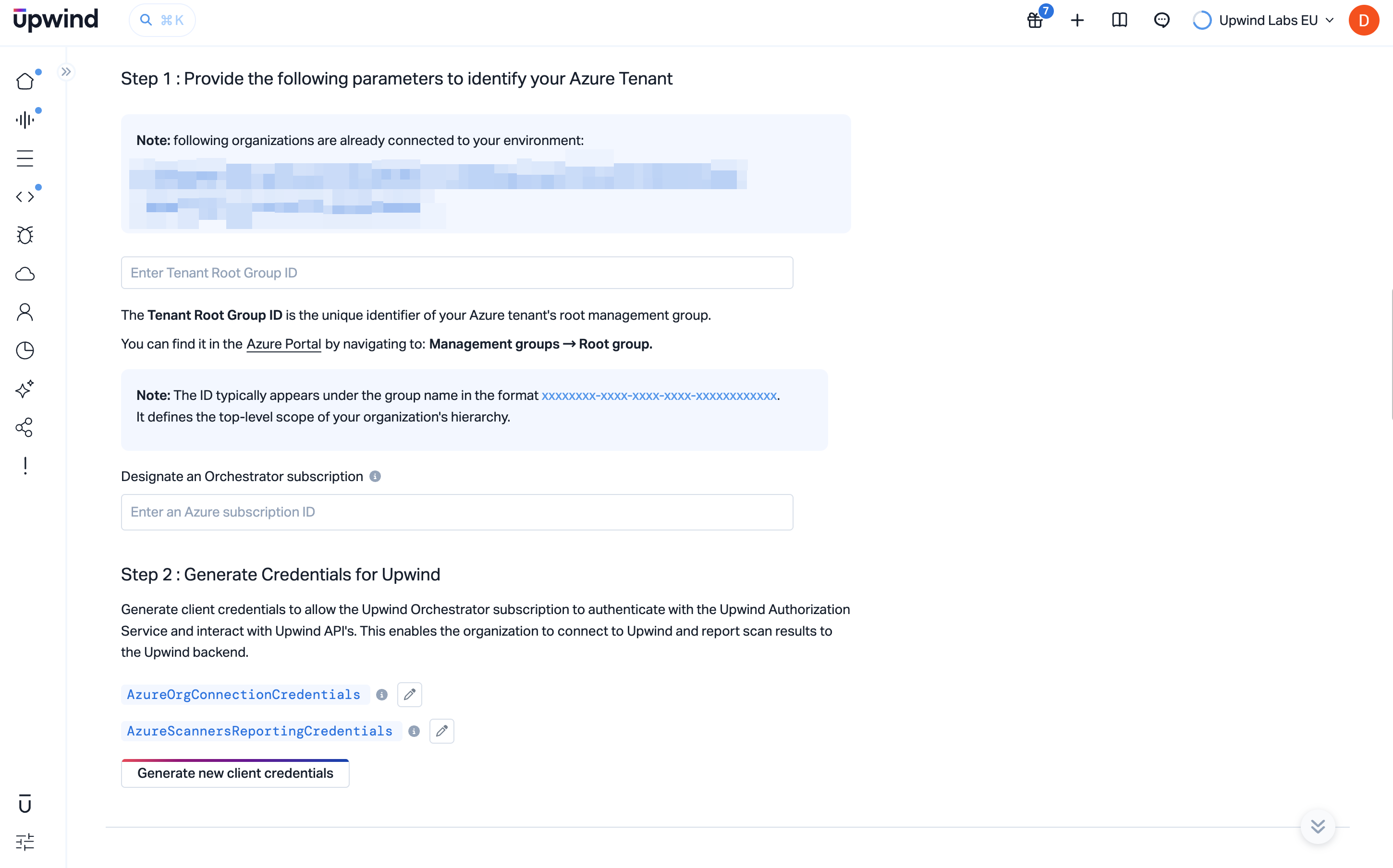Open the sliders settings sidebar icon
The image size is (1393, 868).
tap(24, 842)
